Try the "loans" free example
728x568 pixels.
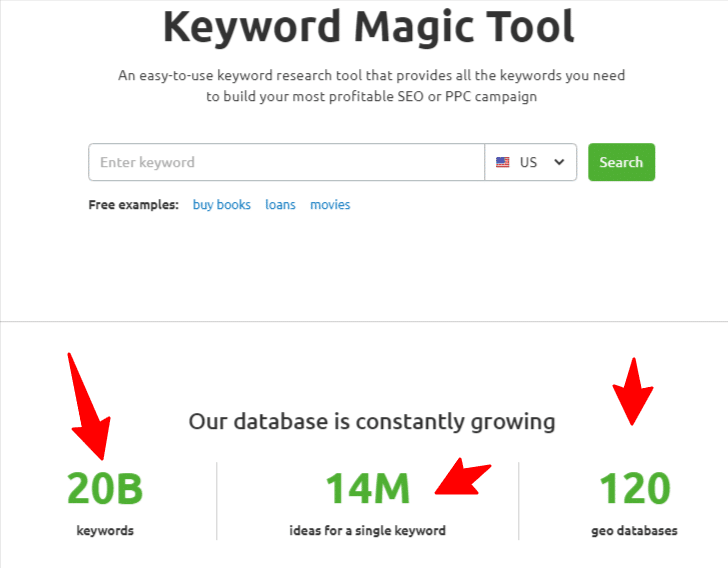click(280, 205)
